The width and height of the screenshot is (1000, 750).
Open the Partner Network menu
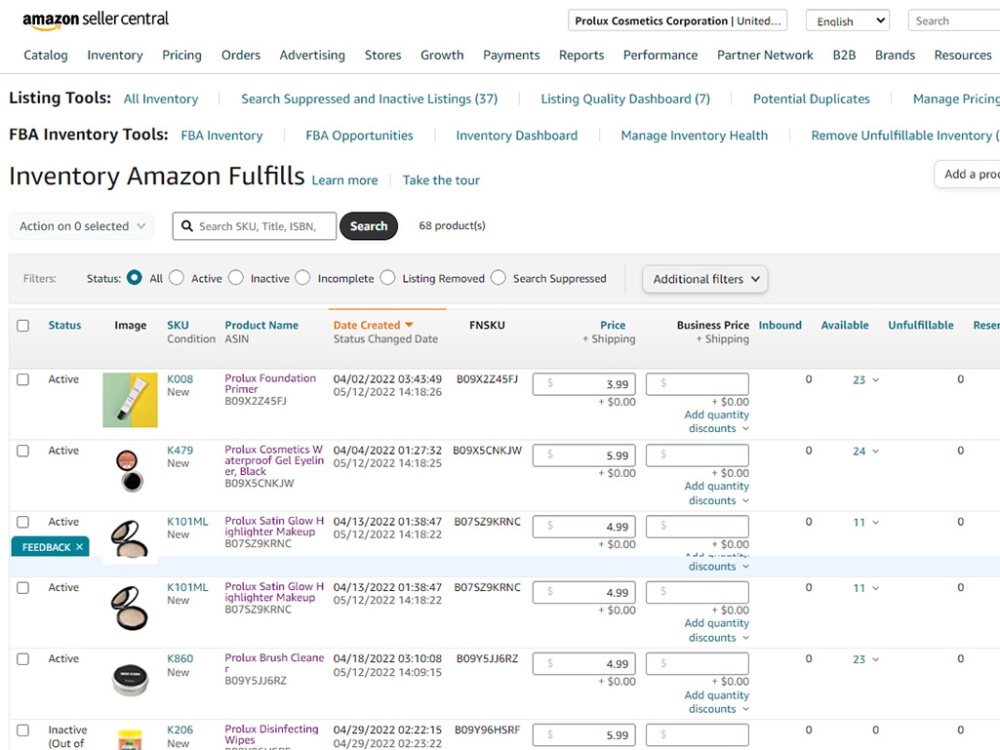pyautogui.click(x=765, y=55)
